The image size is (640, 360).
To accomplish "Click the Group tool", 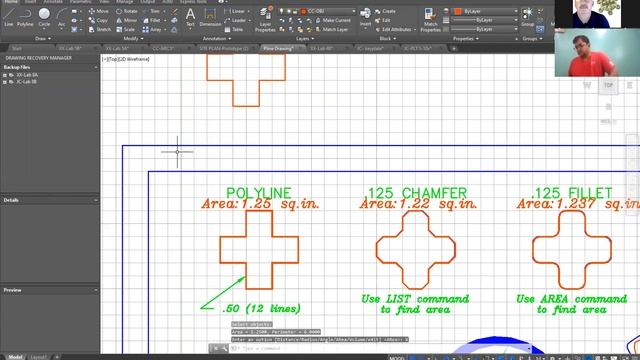I will tap(527, 17).
